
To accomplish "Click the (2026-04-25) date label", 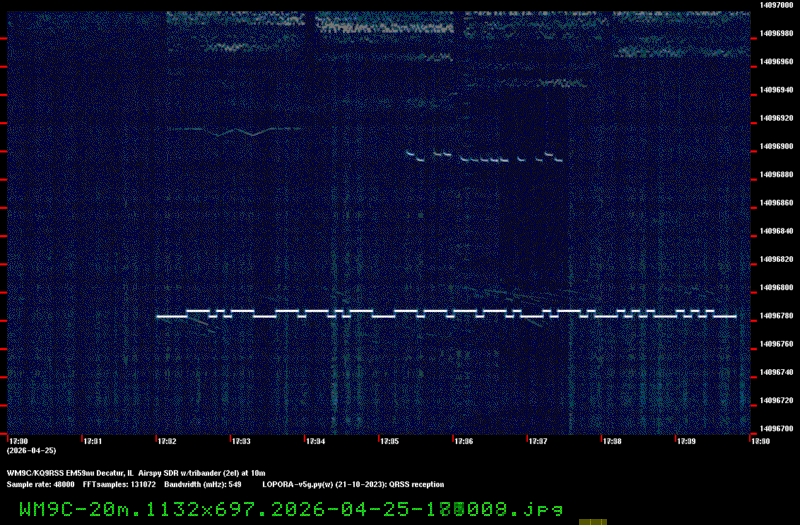I will [31, 451].
